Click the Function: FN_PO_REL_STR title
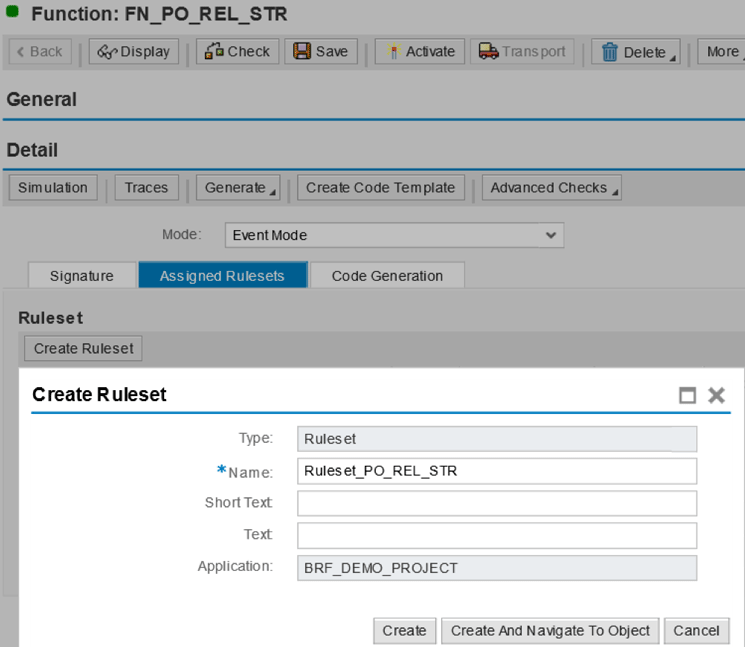This screenshot has height=647, width=745. tap(159, 14)
